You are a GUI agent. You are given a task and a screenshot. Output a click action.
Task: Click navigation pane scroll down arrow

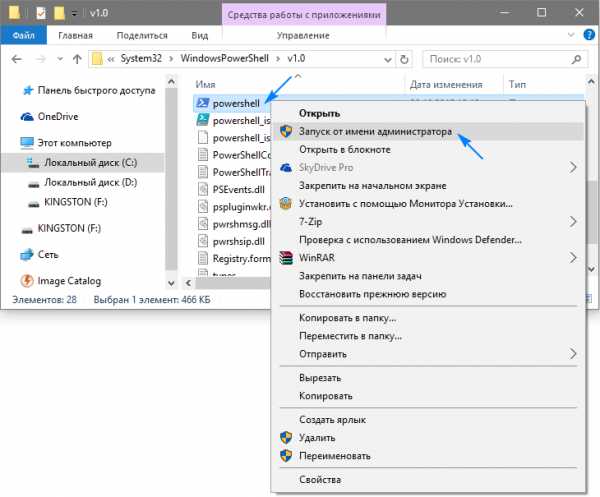tap(171, 283)
